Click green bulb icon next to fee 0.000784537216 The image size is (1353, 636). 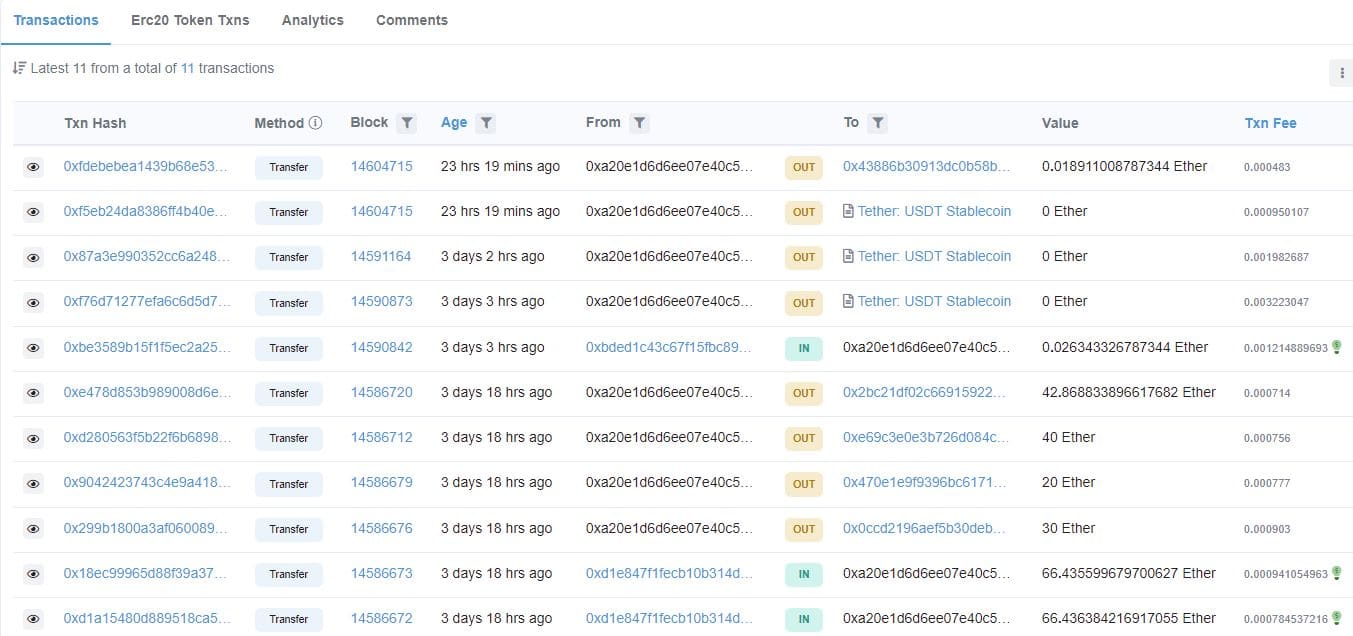(1336, 618)
